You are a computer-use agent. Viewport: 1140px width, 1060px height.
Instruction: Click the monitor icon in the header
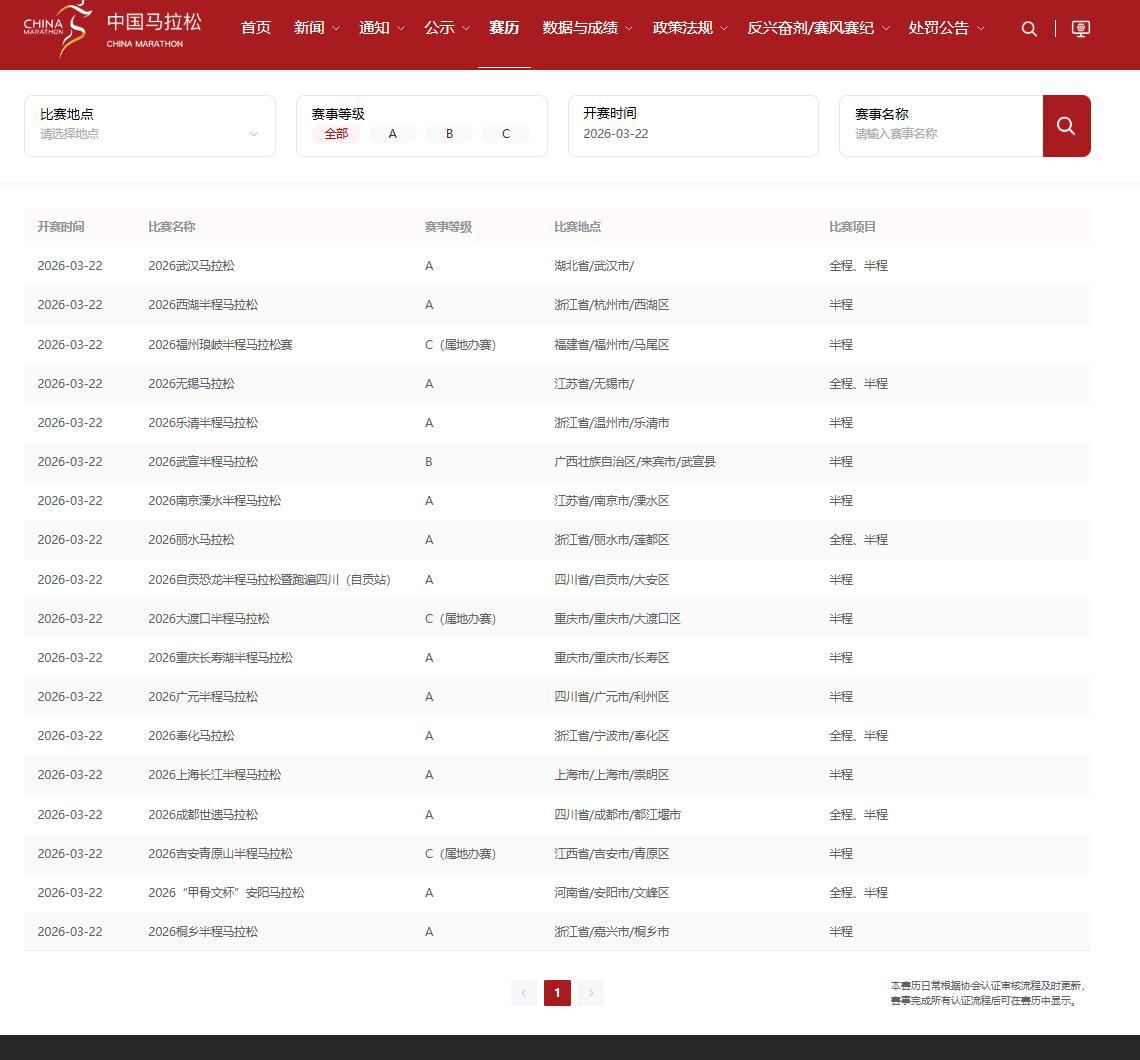tap(1081, 29)
